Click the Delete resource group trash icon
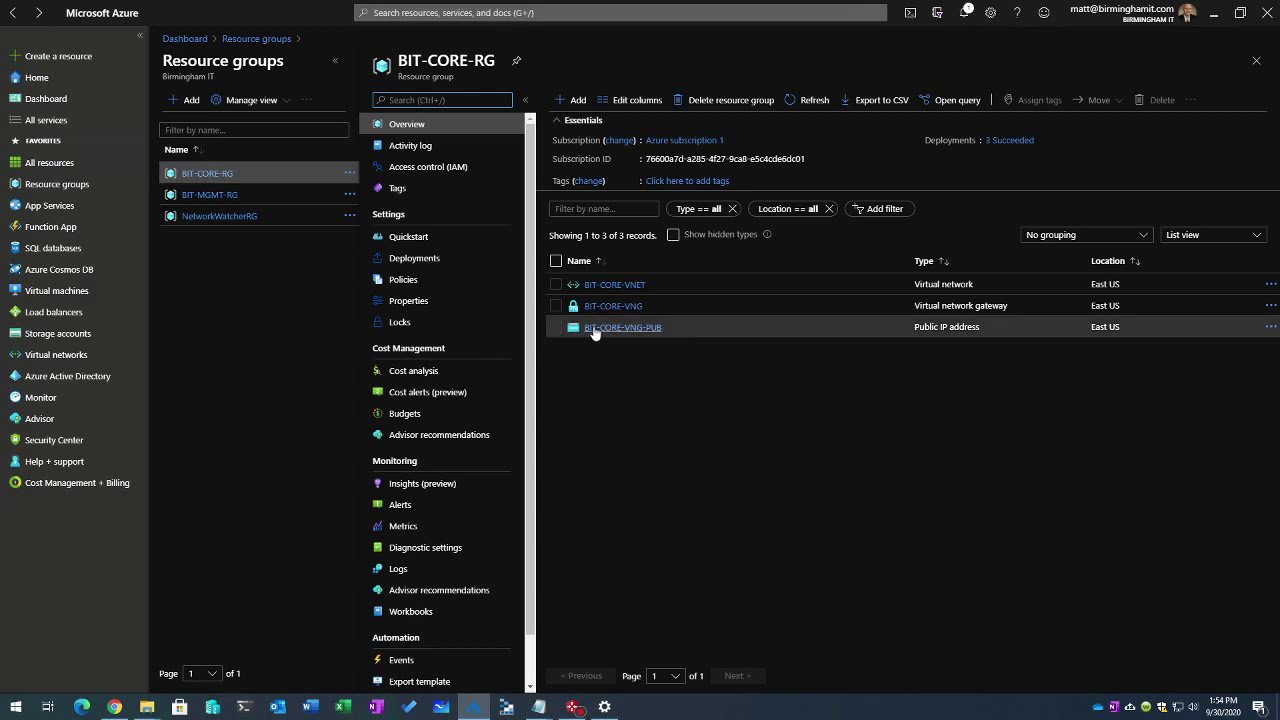 [x=678, y=100]
